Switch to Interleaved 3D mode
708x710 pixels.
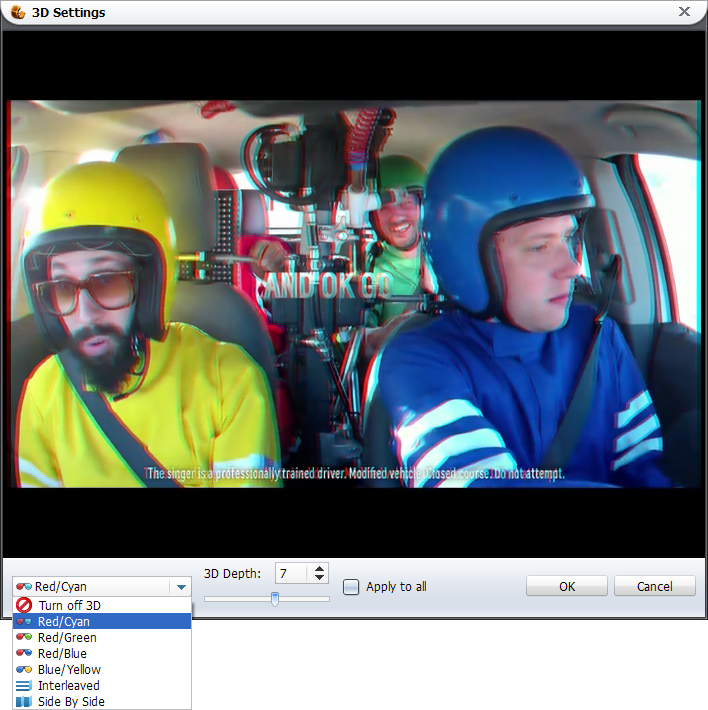tap(102, 686)
